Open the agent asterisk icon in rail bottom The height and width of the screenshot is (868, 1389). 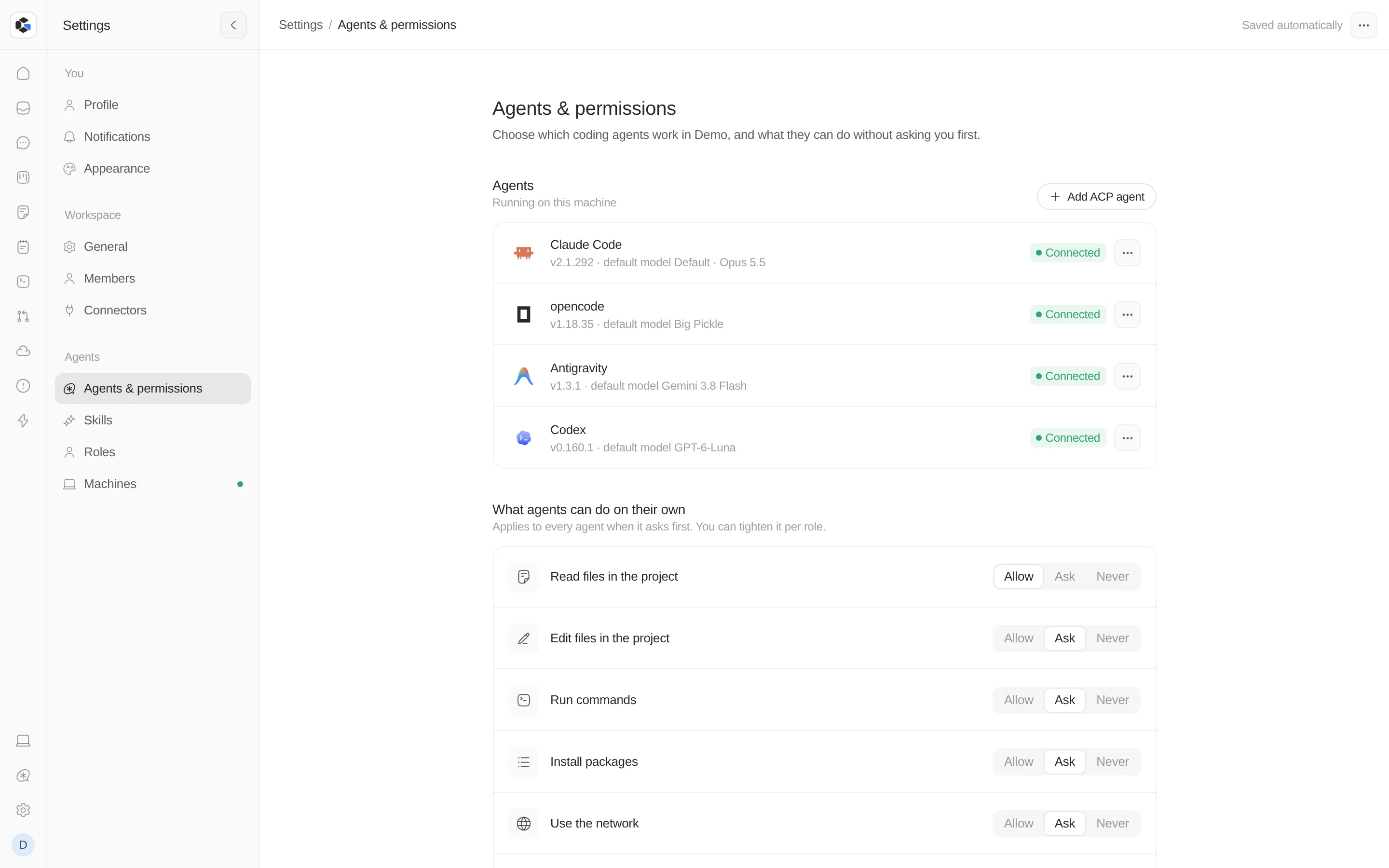tap(23, 775)
